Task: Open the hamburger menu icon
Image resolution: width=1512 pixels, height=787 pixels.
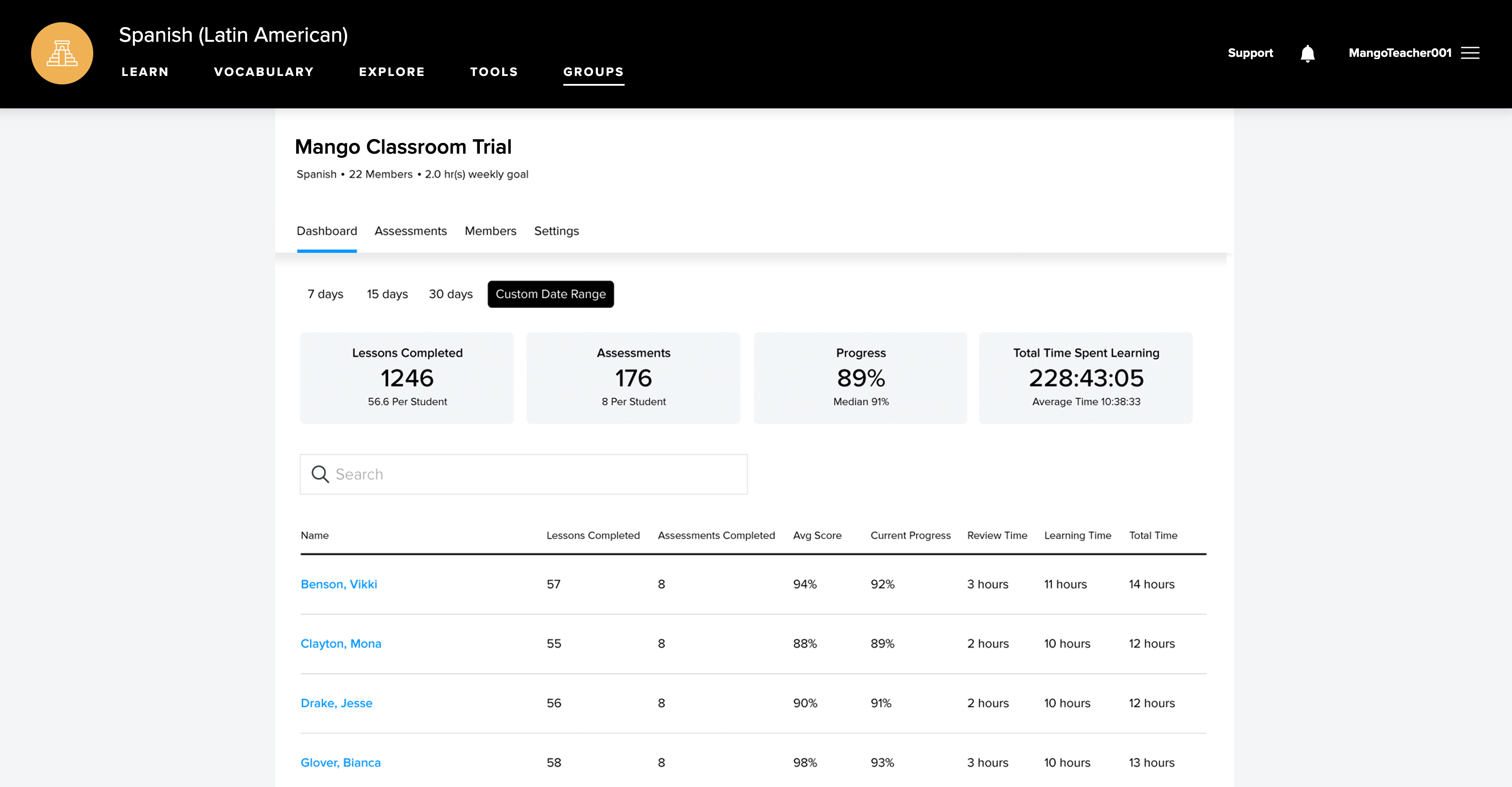Action: pyautogui.click(x=1470, y=53)
